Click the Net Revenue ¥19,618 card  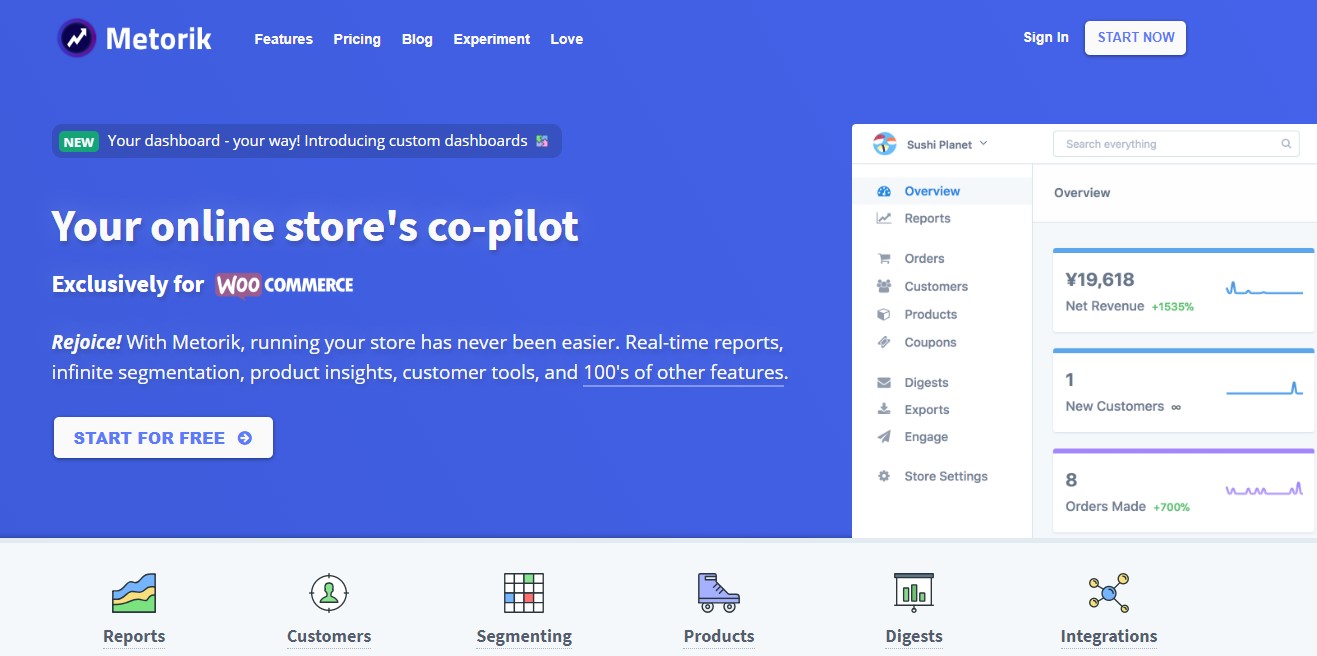[1183, 290]
